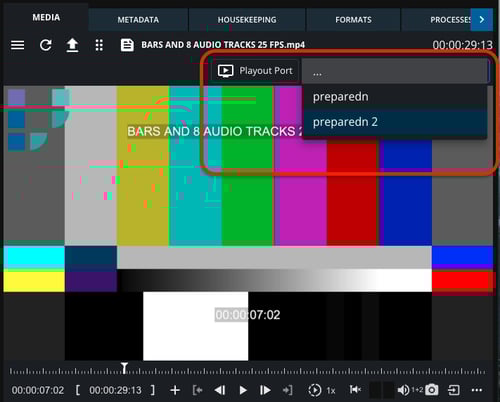This screenshot has height=402, width=500.
Task: Take a snapshot with the camera icon
Action: click(432, 390)
